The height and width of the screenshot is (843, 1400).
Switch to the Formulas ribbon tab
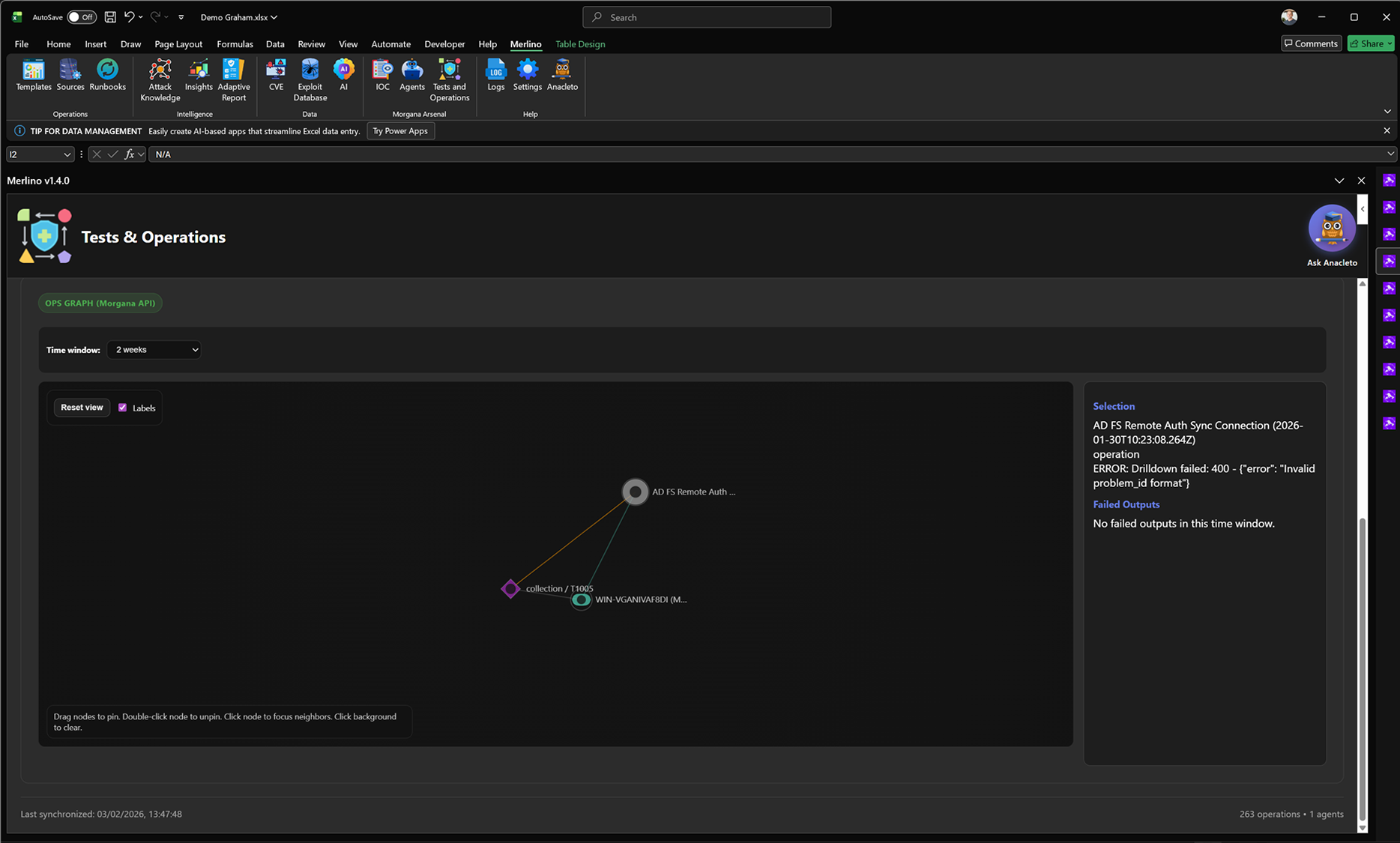pos(235,44)
